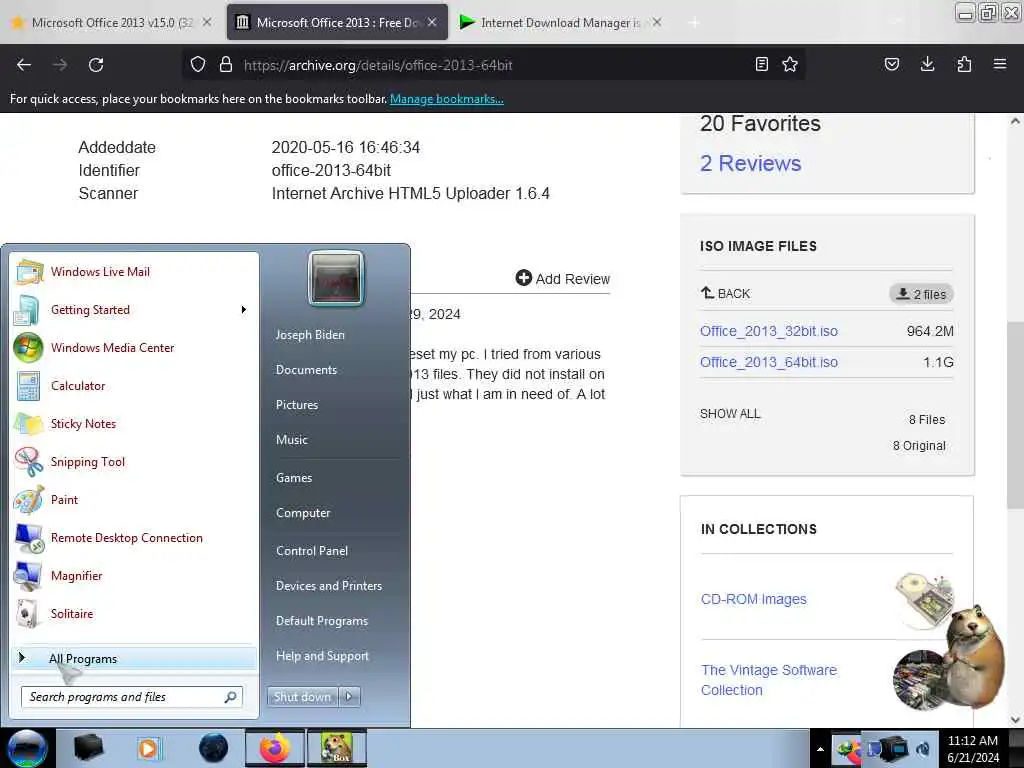The image size is (1024, 768).
Task: Click Joseph Biden user folder
Action: coord(310,334)
